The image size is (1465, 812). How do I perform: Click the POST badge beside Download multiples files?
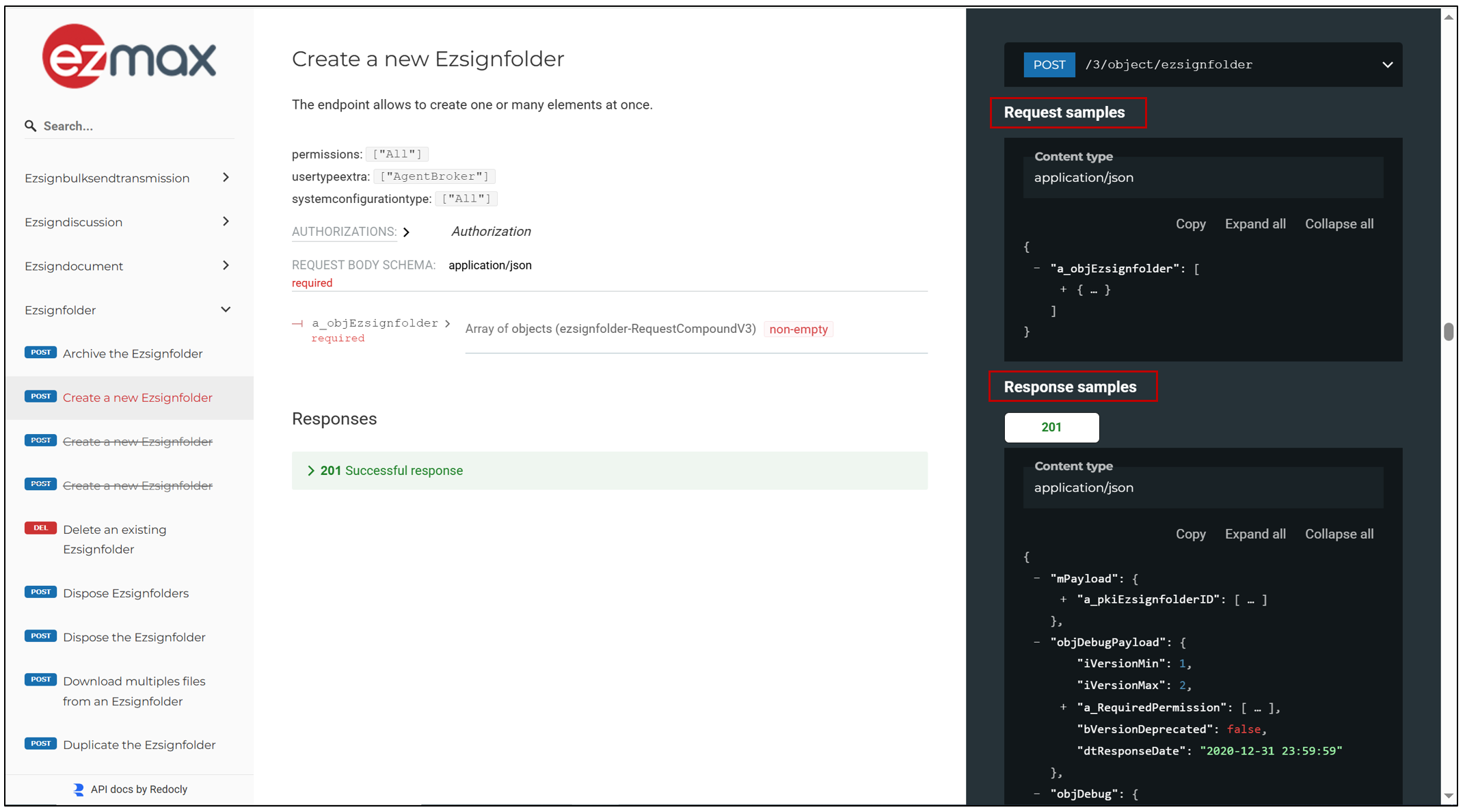pyautogui.click(x=40, y=680)
